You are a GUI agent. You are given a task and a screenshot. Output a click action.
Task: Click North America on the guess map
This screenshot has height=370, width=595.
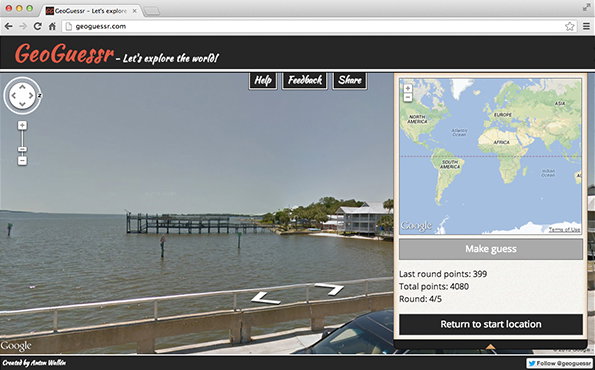[x=417, y=119]
